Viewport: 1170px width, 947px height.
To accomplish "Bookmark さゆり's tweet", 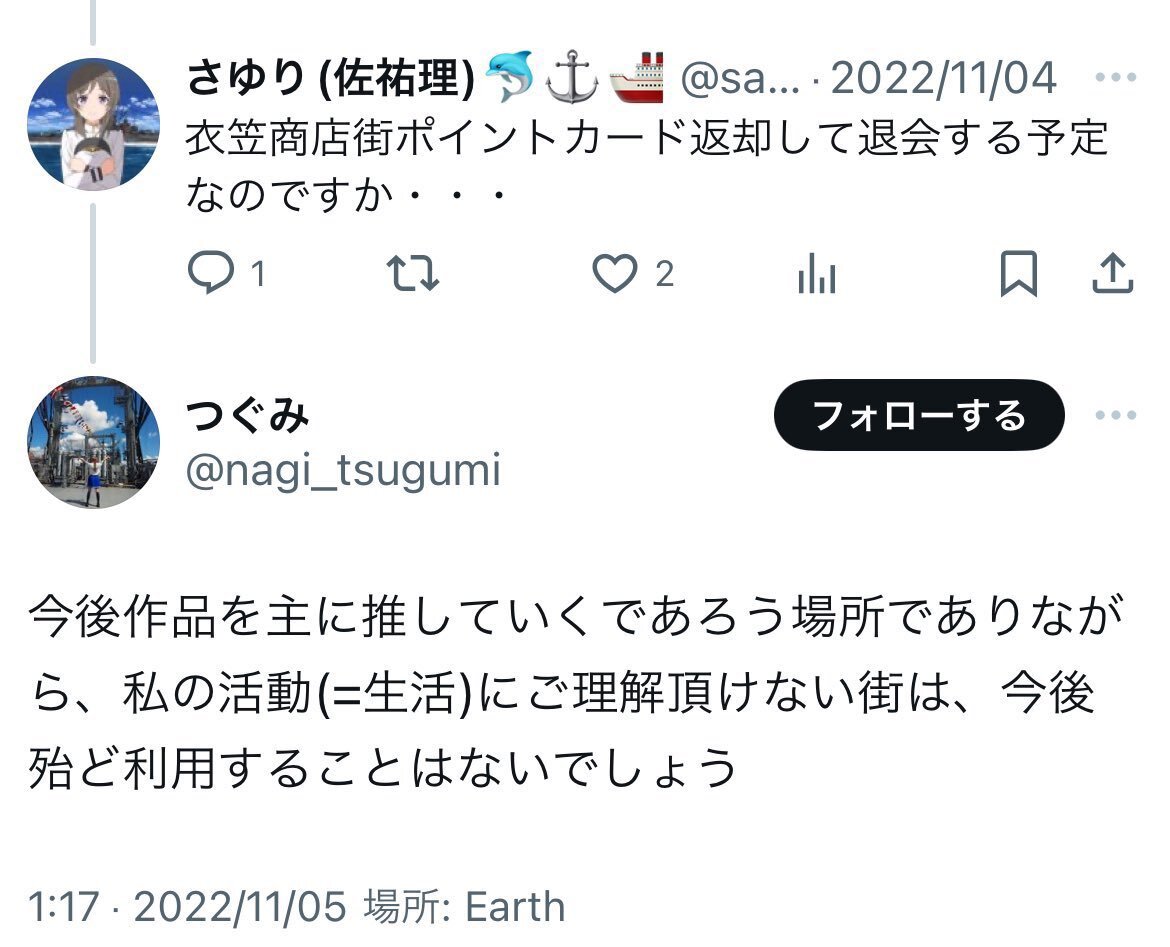I will 1019,274.
